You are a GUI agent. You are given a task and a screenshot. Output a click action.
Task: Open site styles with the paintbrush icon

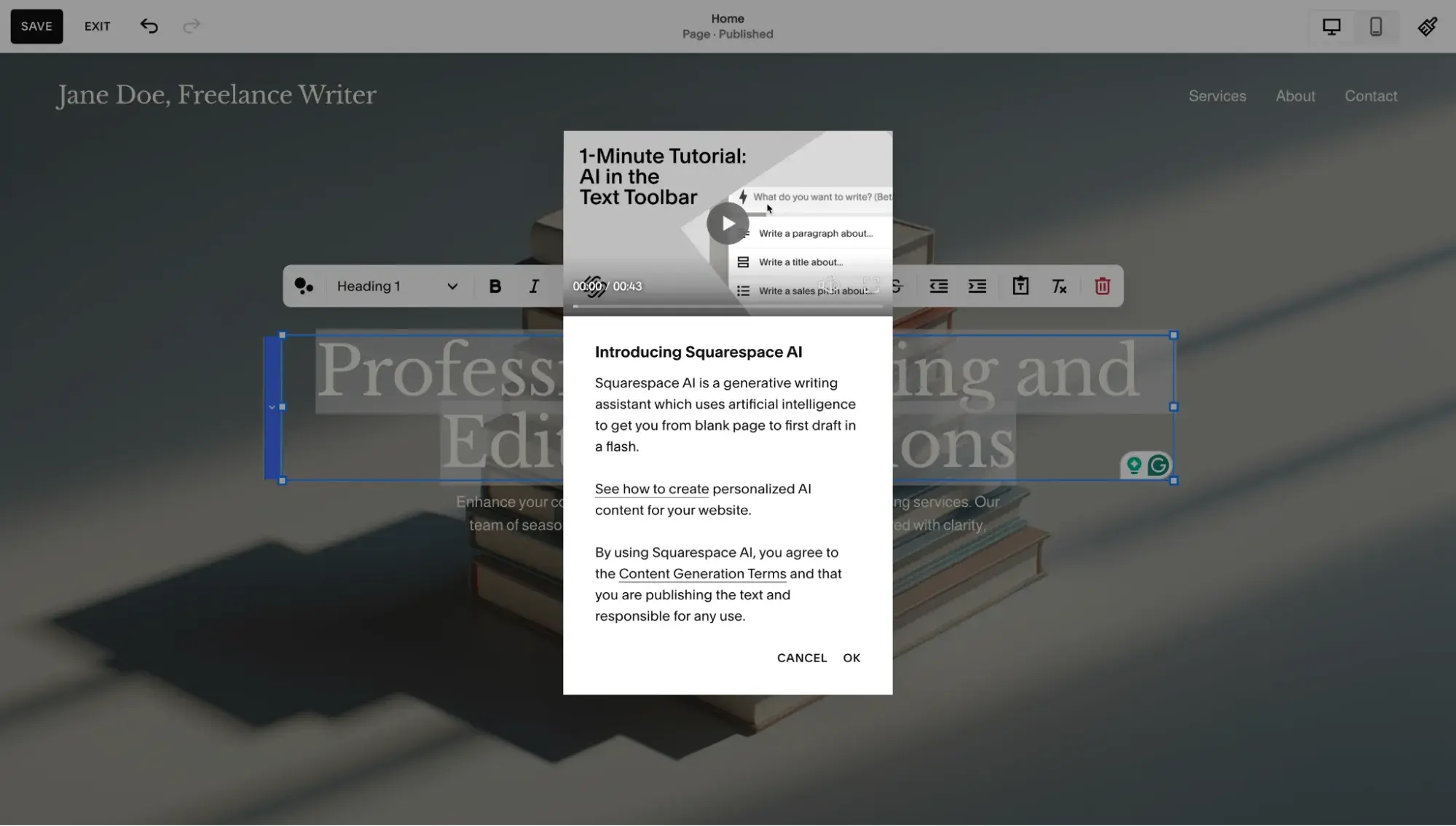coord(1427,26)
